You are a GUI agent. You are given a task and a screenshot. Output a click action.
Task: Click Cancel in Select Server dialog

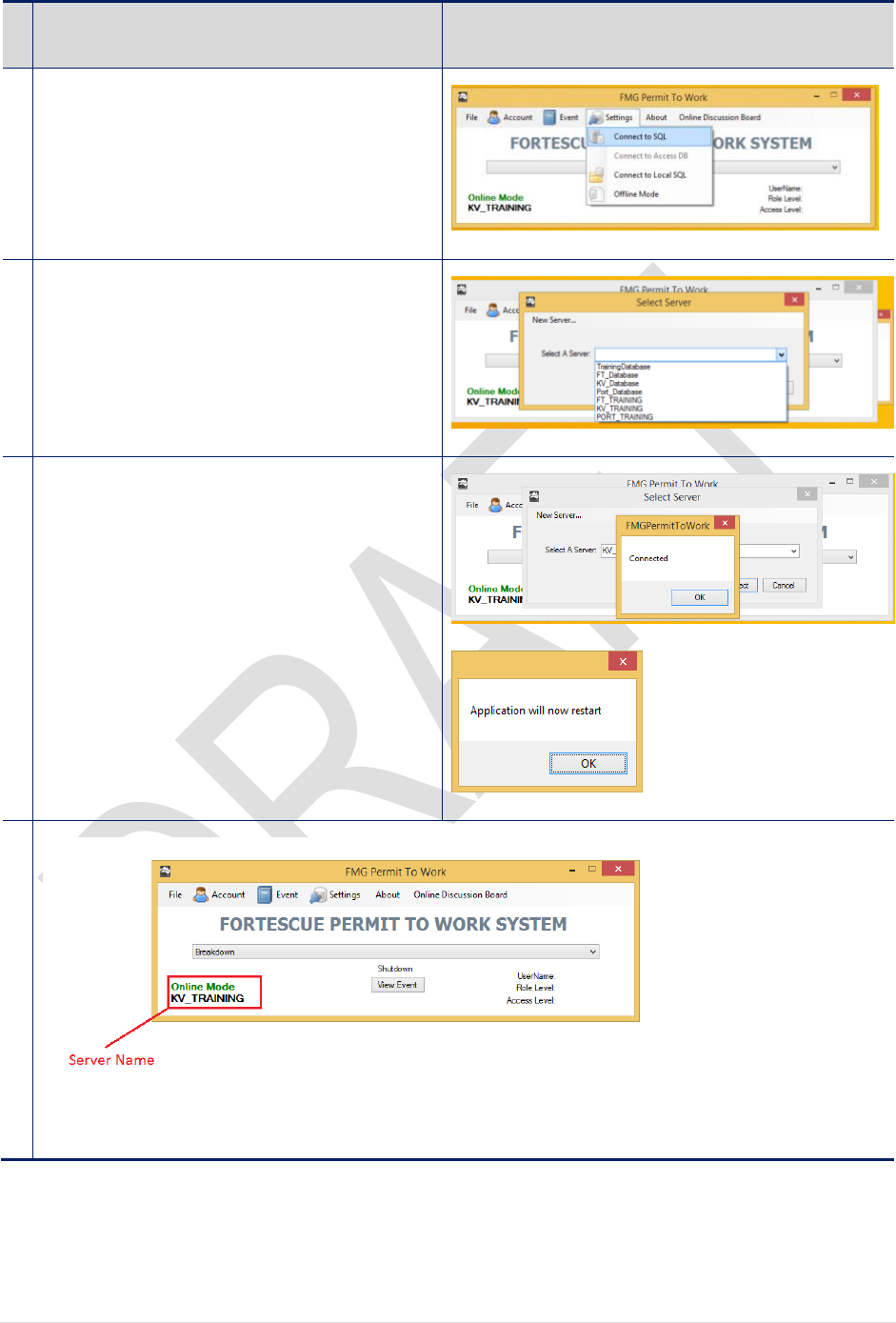pyautogui.click(x=784, y=586)
